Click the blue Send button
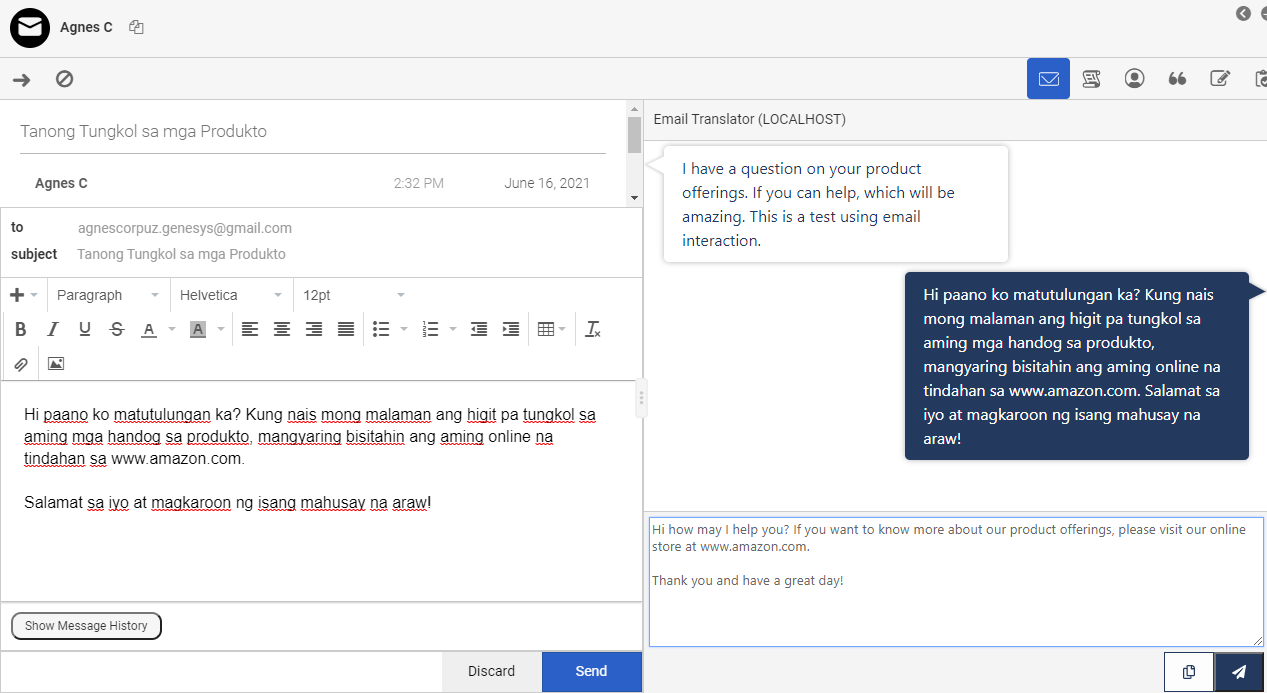Screen dimensions: 1267x693 (x=591, y=671)
